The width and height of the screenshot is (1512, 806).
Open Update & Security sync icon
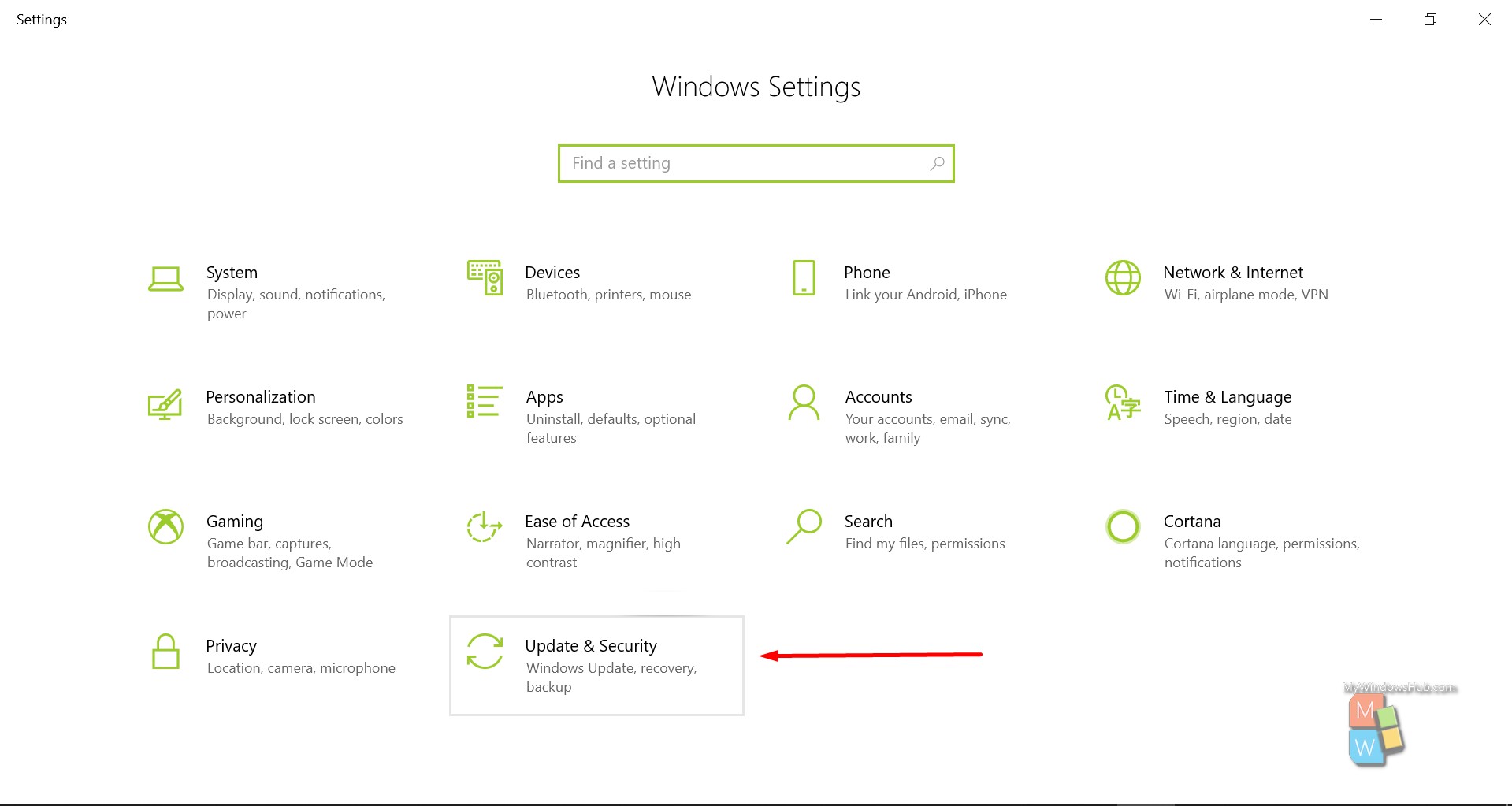[485, 651]
